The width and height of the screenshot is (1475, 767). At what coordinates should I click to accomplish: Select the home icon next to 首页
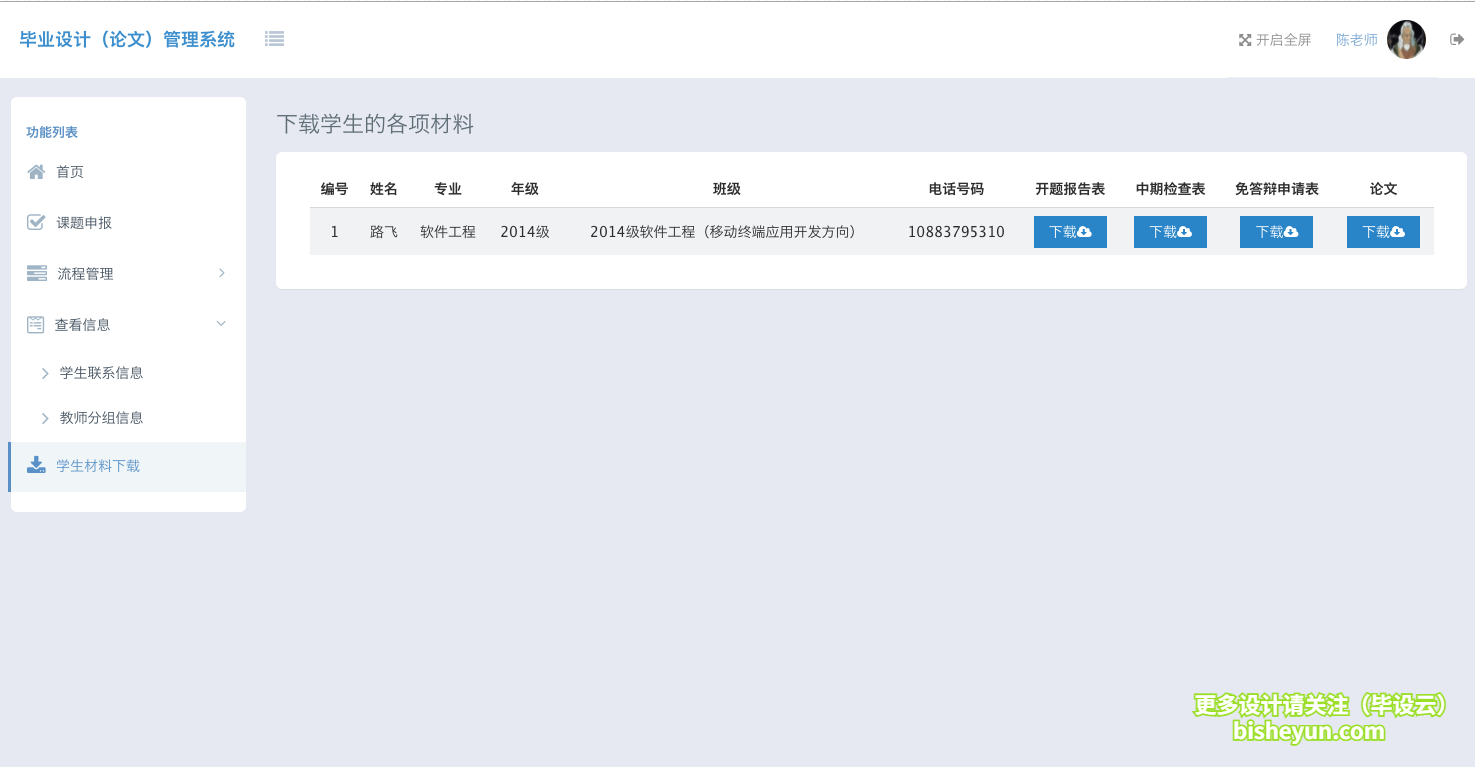click(x=34, y=171)
